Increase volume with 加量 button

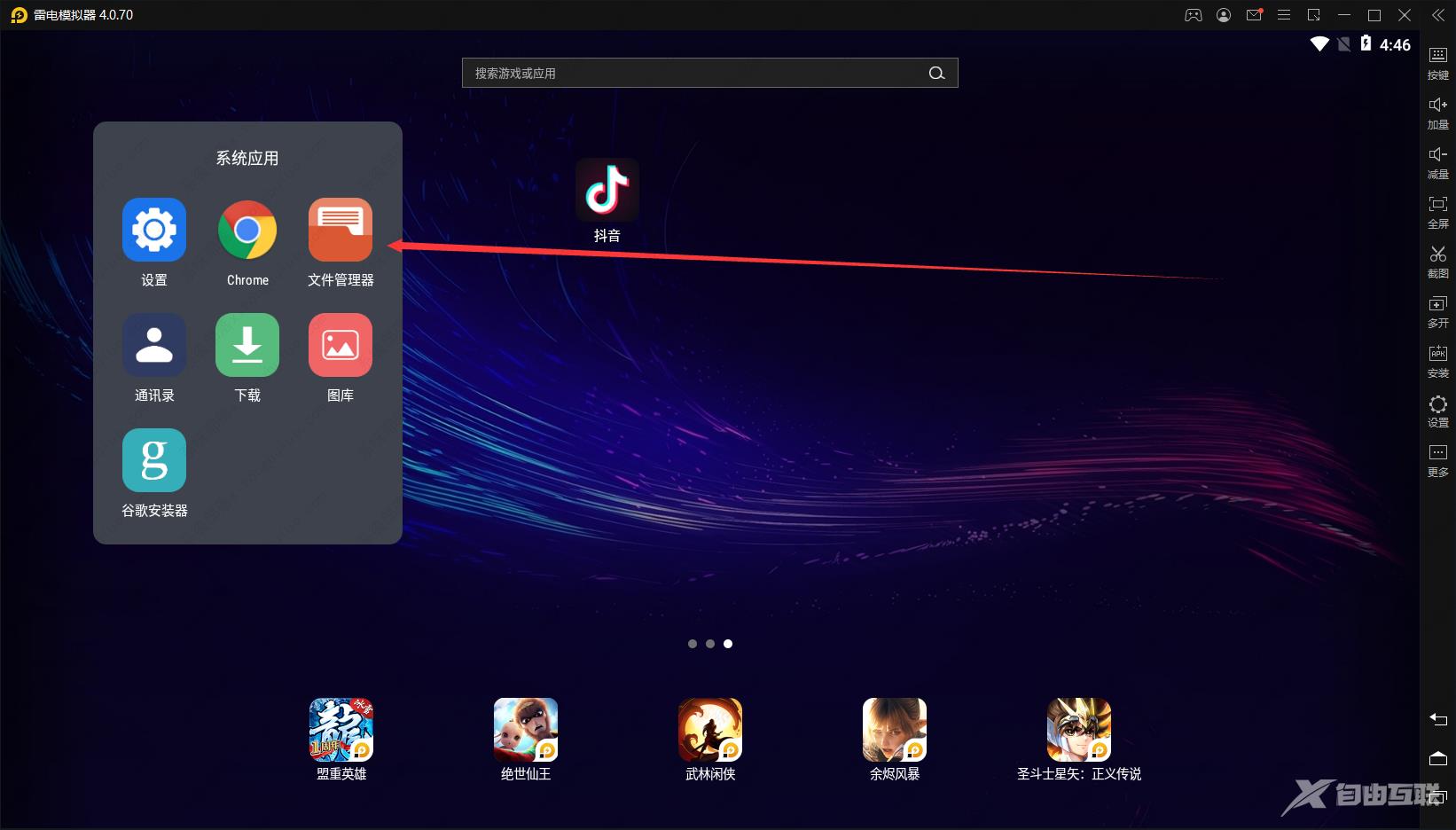tap(1438, 113)
